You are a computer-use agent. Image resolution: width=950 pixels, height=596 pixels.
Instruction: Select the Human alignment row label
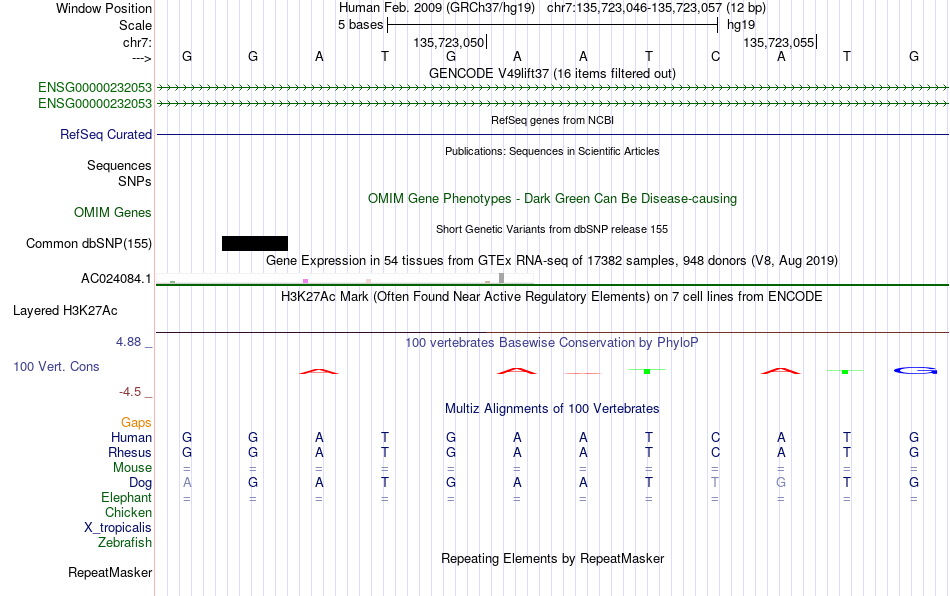(131, 437)
